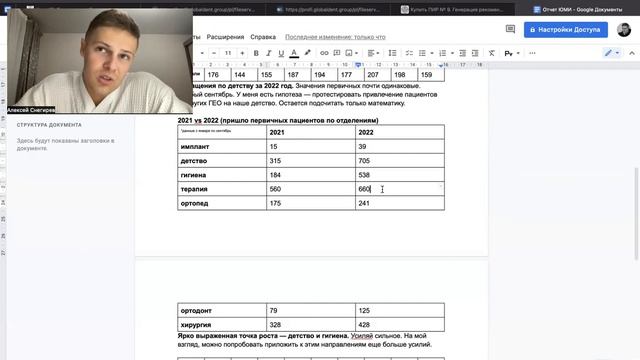
Task: Create a checklist from the toolbar
Action: pos(409,53)
